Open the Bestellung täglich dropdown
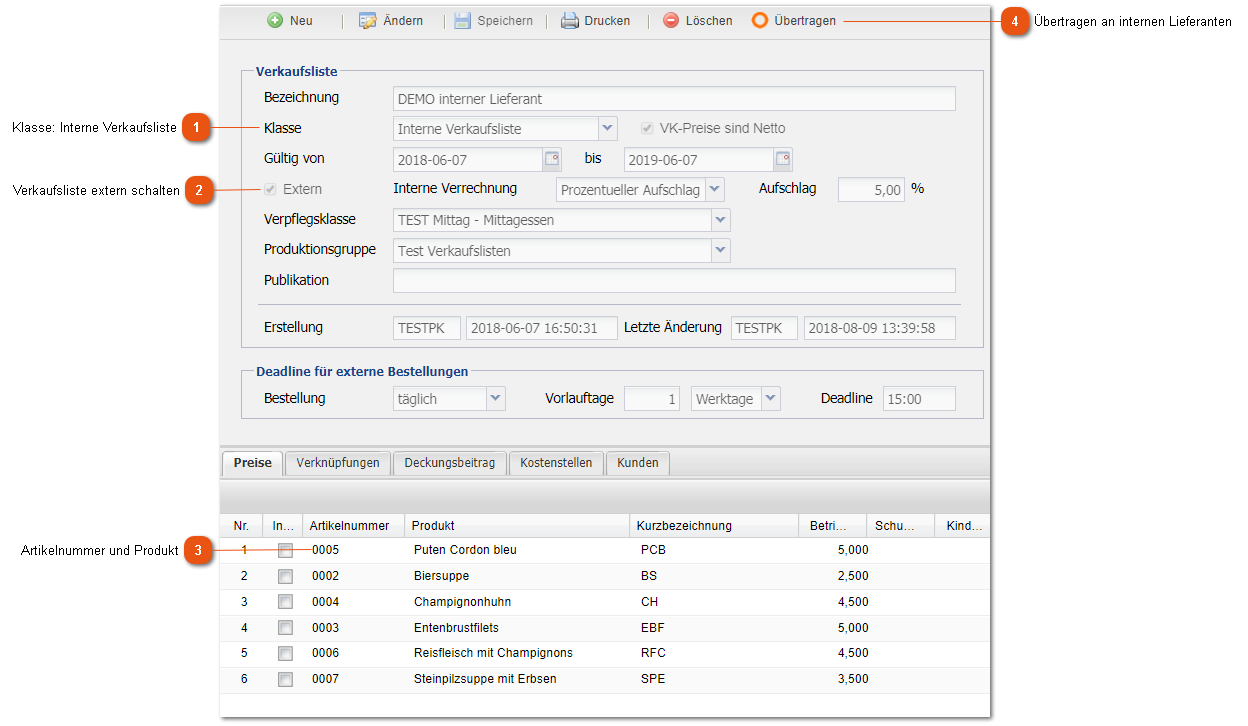 click(x=496, y=399)
